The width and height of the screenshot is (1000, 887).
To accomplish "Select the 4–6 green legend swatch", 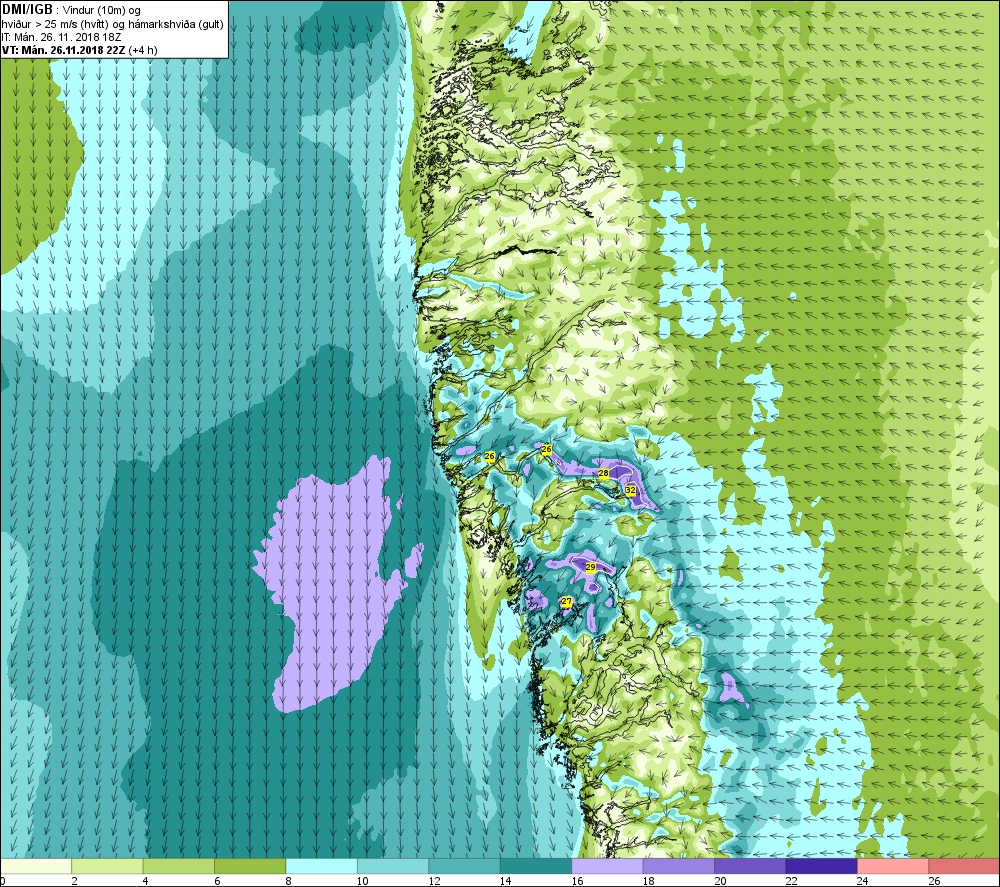I will tap(179, 866).
